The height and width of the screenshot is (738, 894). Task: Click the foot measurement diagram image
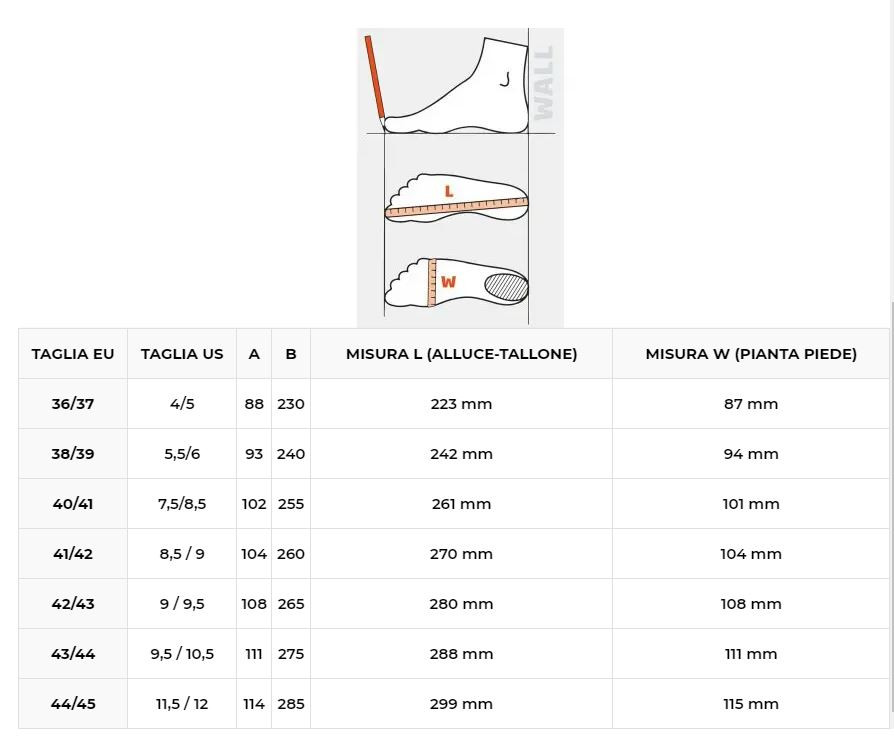(460, 177)
